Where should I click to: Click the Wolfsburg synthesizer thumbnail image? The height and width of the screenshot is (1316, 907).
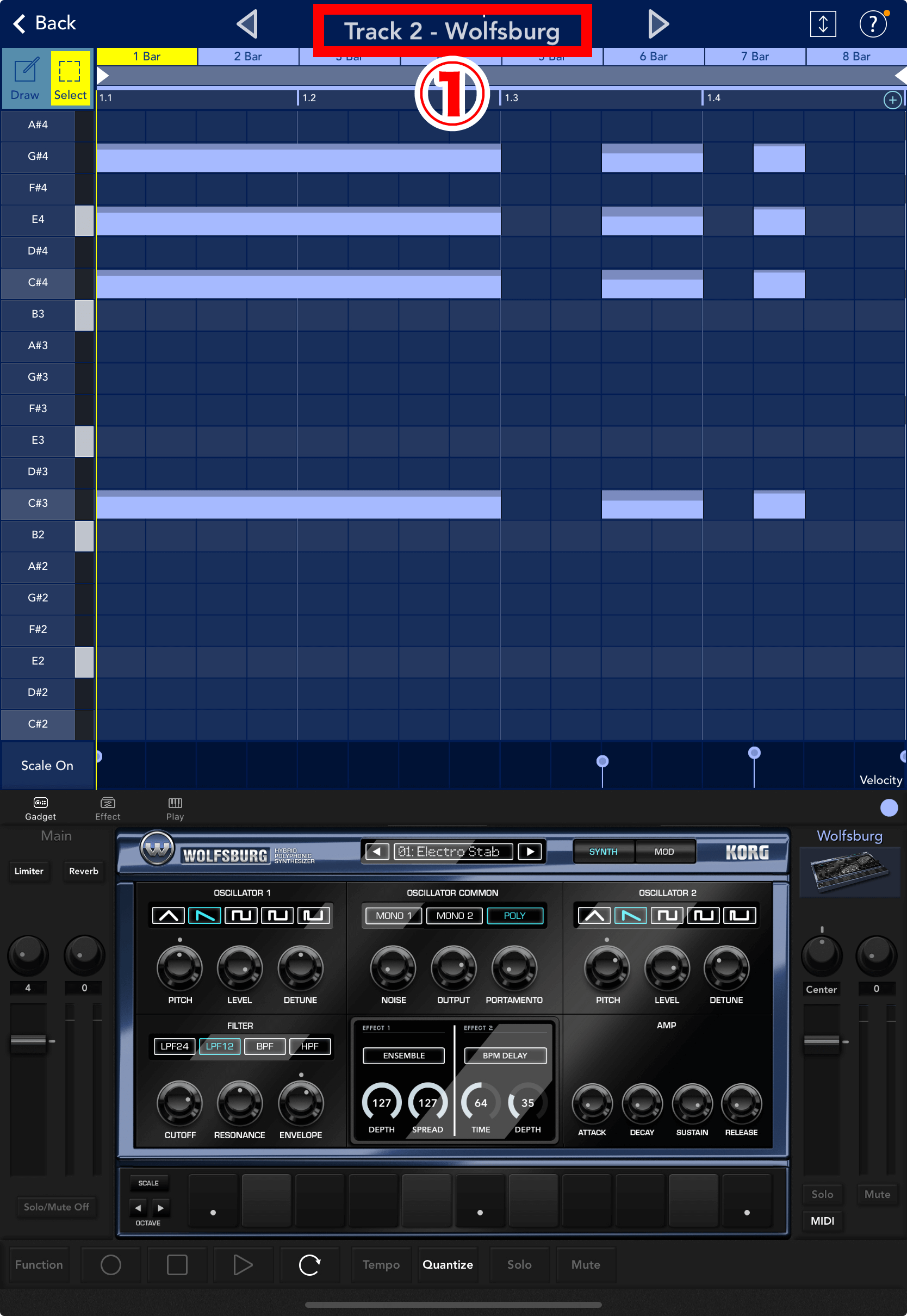[849, 872]
